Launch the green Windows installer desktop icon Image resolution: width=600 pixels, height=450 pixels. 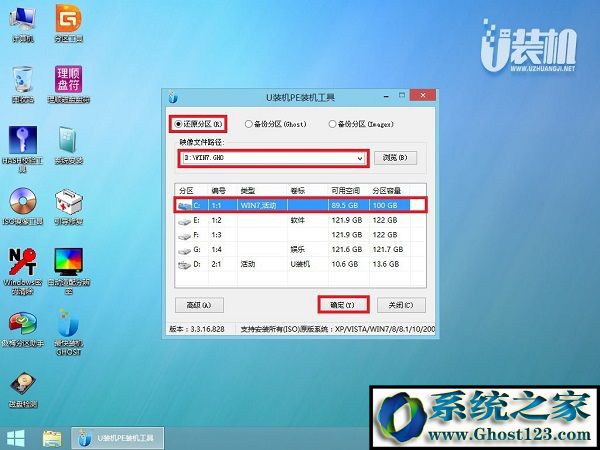(x=68, y=145)
